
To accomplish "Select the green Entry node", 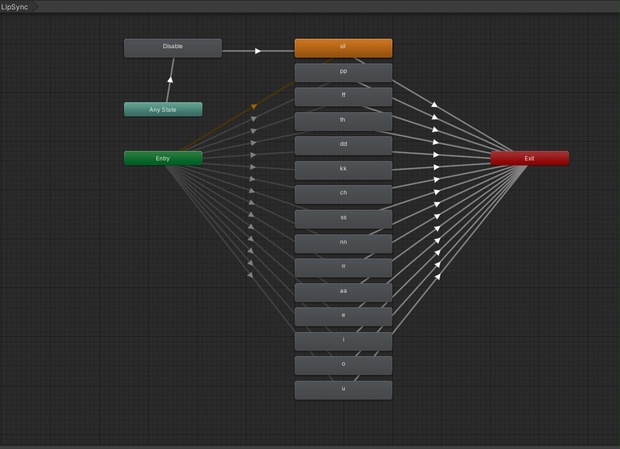I will 163,158.
